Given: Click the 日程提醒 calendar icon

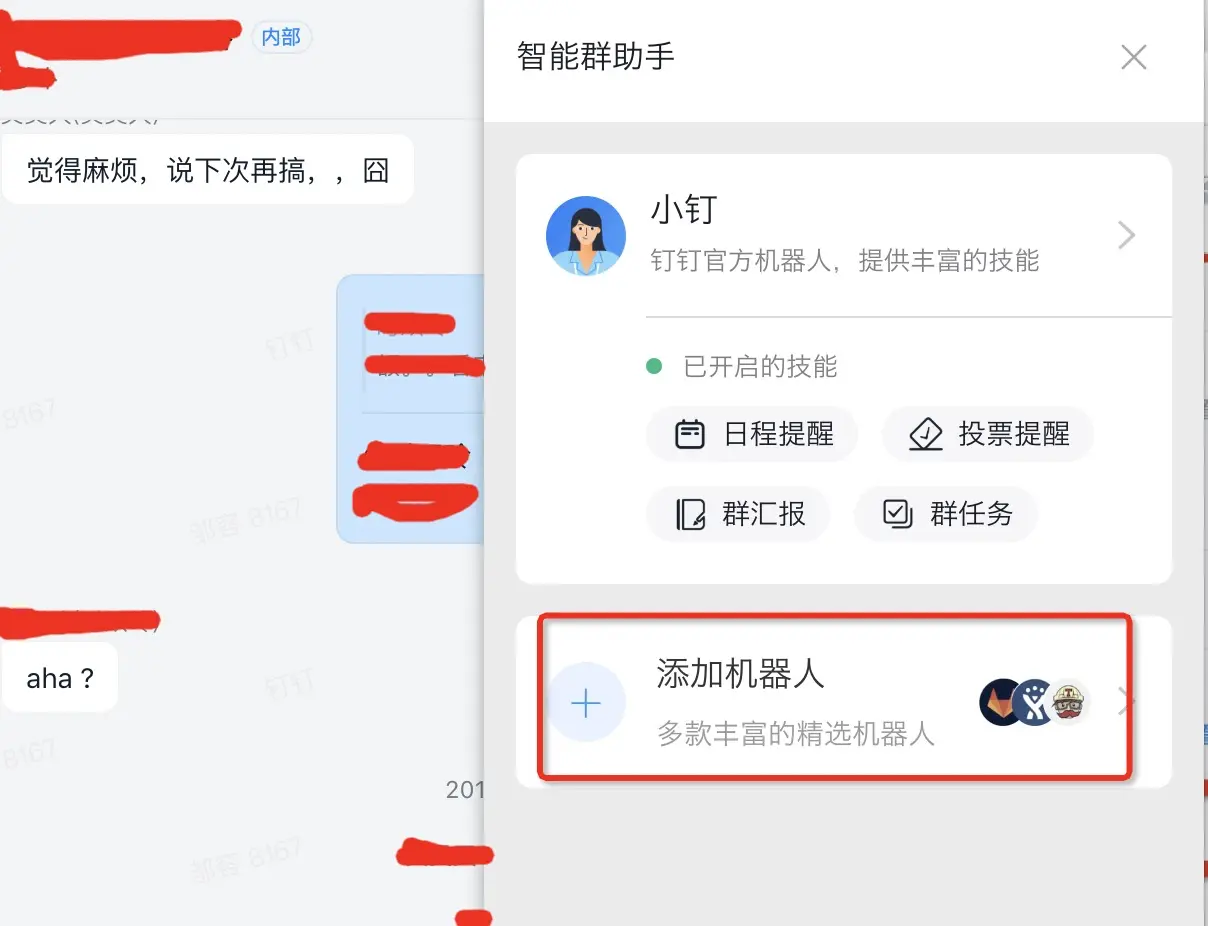Looking at the screenshot, I should click(690, 435).
